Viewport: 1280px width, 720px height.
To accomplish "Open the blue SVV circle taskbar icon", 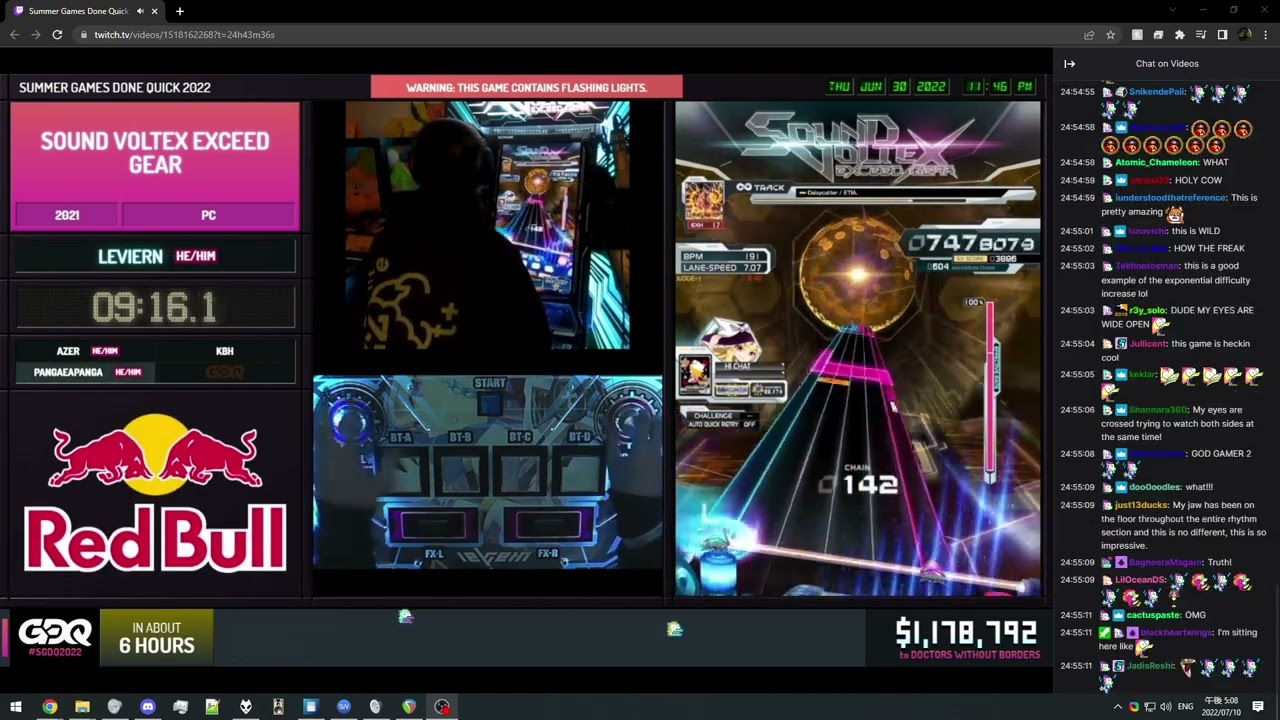I will pyautogui.click(x=344, y=707).
